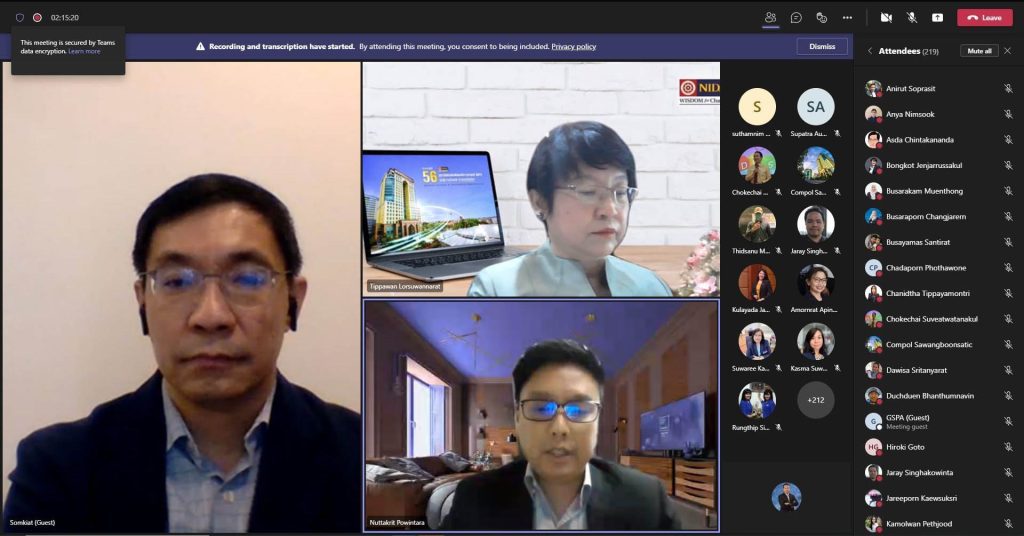Select the SA avatar tile for Supatra
The width and height of the screenshot is (1024, 536).
pyautogui.click(x=816, y=107)
